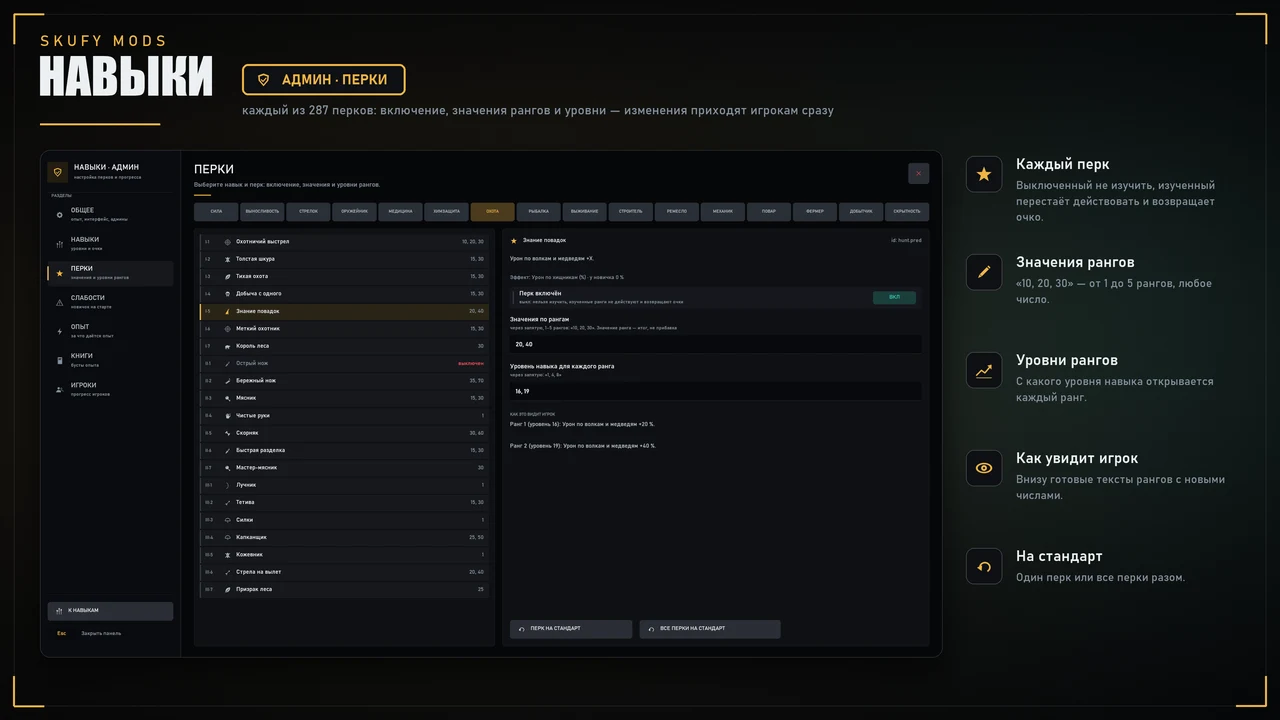The height and width of the screenshot is (720, 1280).
Task: Click the star icon in Каждый перк card
Action: (984, 174)
